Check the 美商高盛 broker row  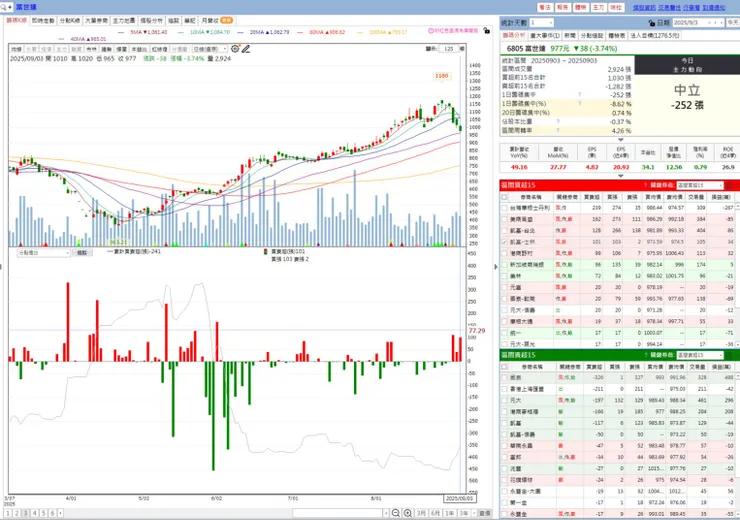(x=505, y=219)
